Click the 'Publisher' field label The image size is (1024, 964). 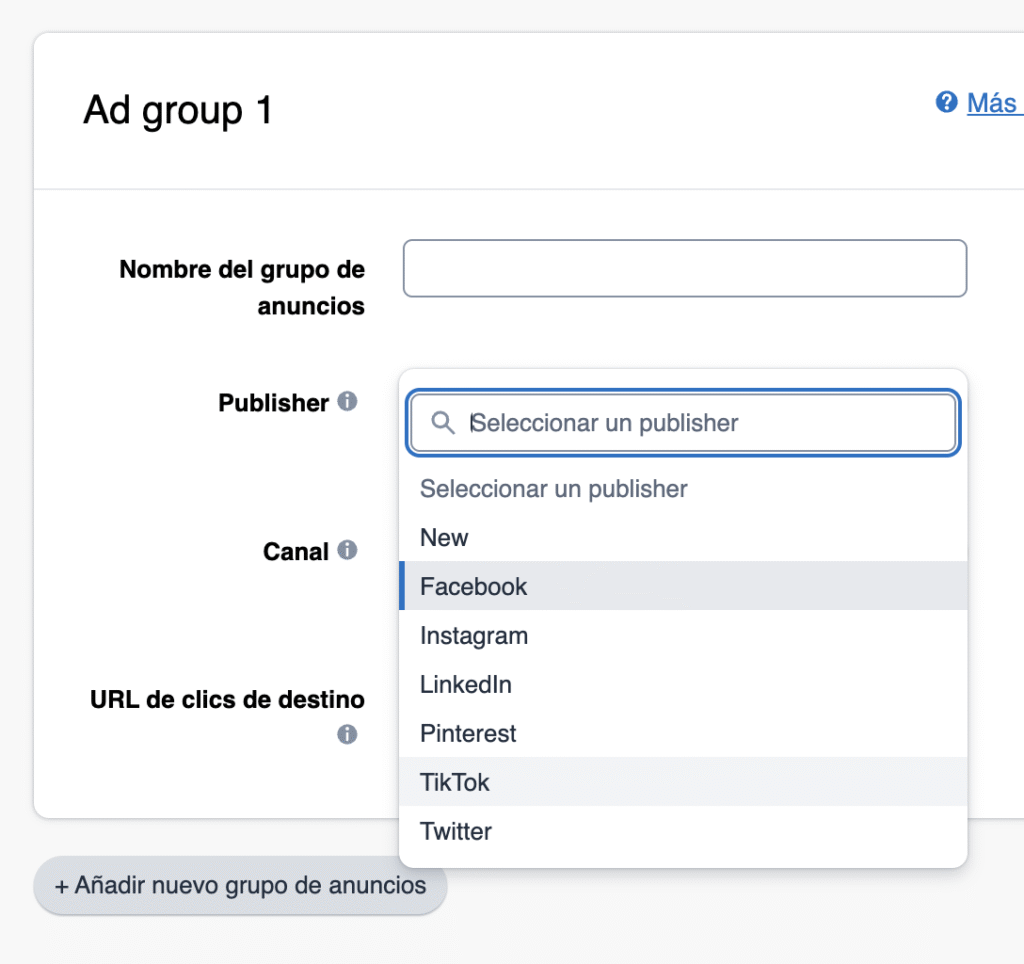pos(273,403)
